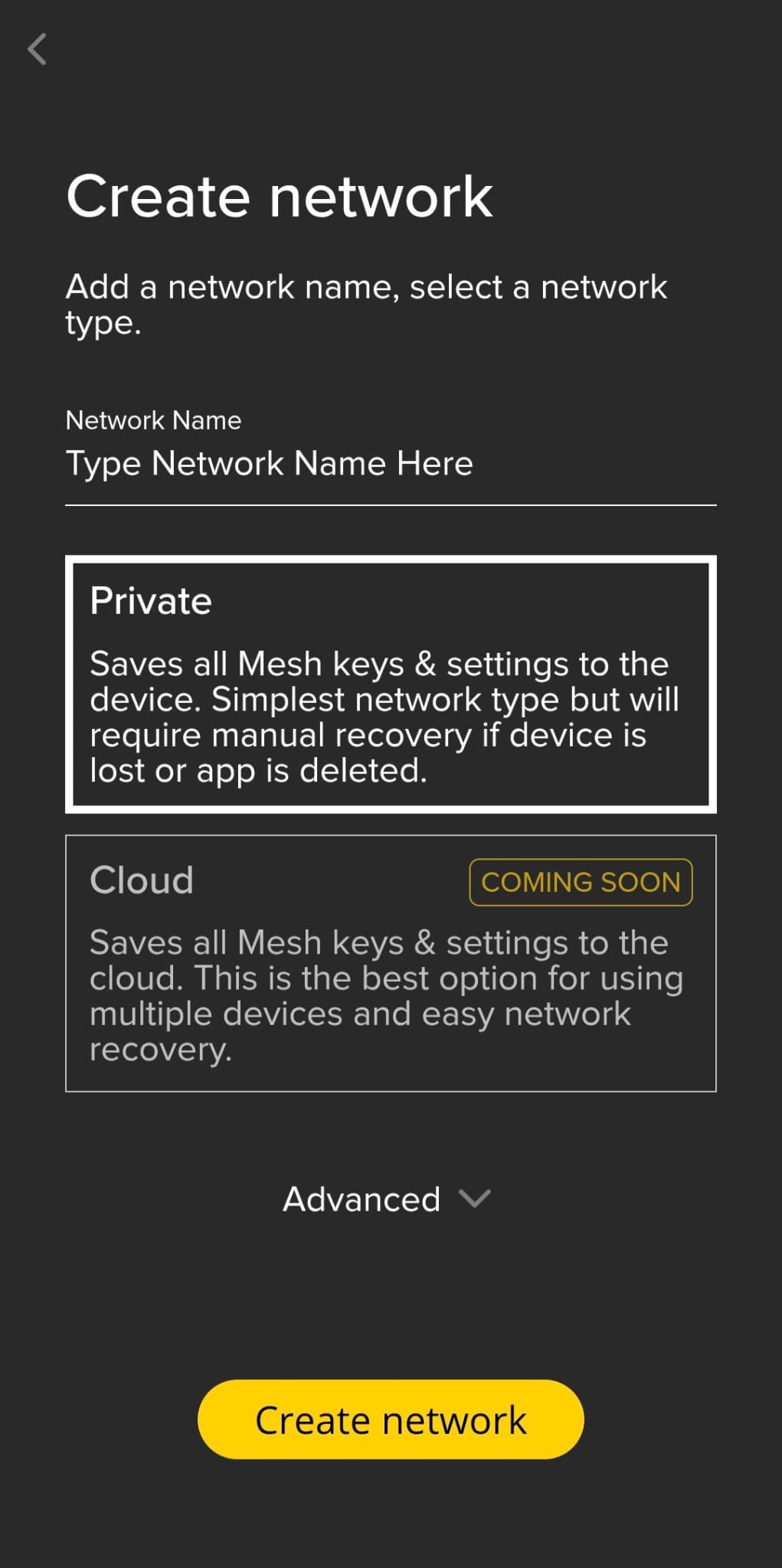Choose the Private heading text

[151, 600]
